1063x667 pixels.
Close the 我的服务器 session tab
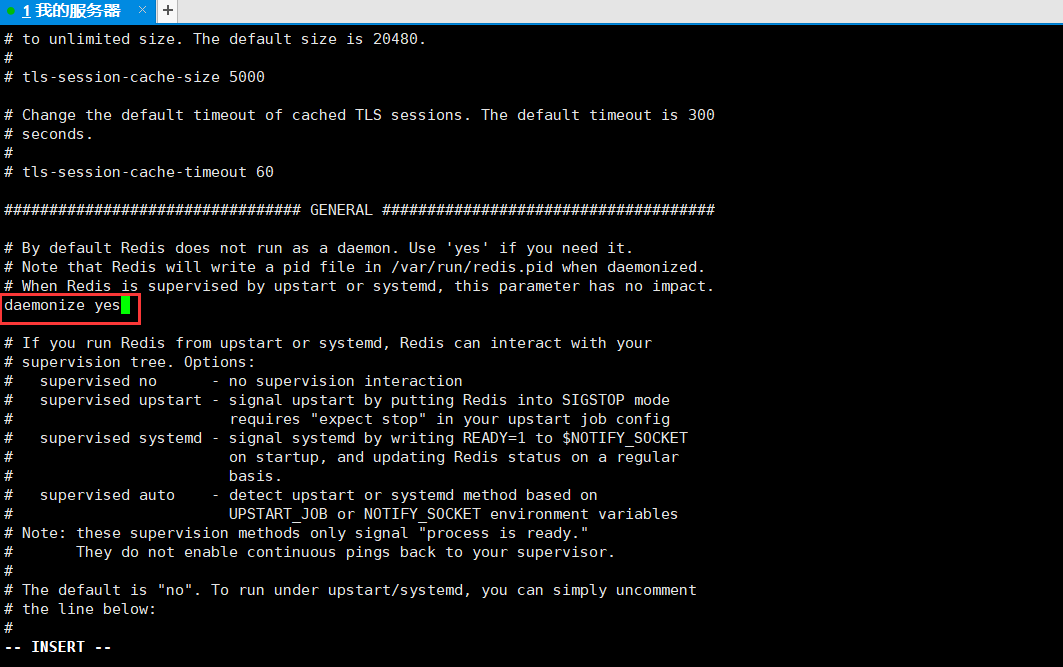coord(141,11)
